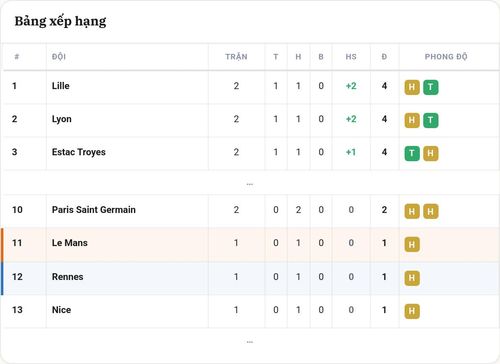This screenshot has height=364, width=500.
Task: Sort by the TRẬN column header
Action: click(236, 57)
